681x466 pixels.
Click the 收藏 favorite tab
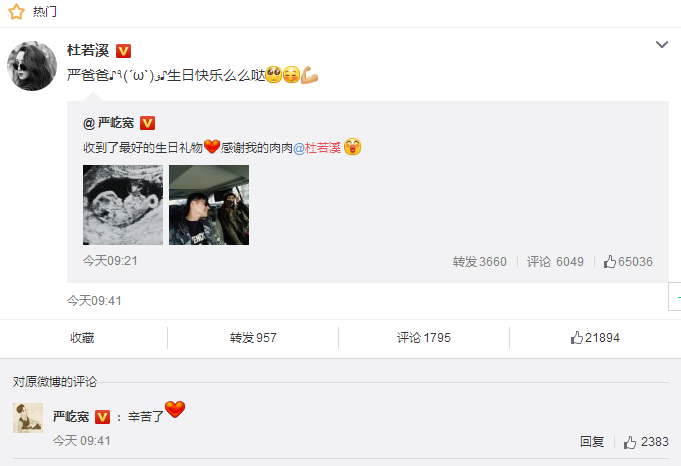[83, 338]
